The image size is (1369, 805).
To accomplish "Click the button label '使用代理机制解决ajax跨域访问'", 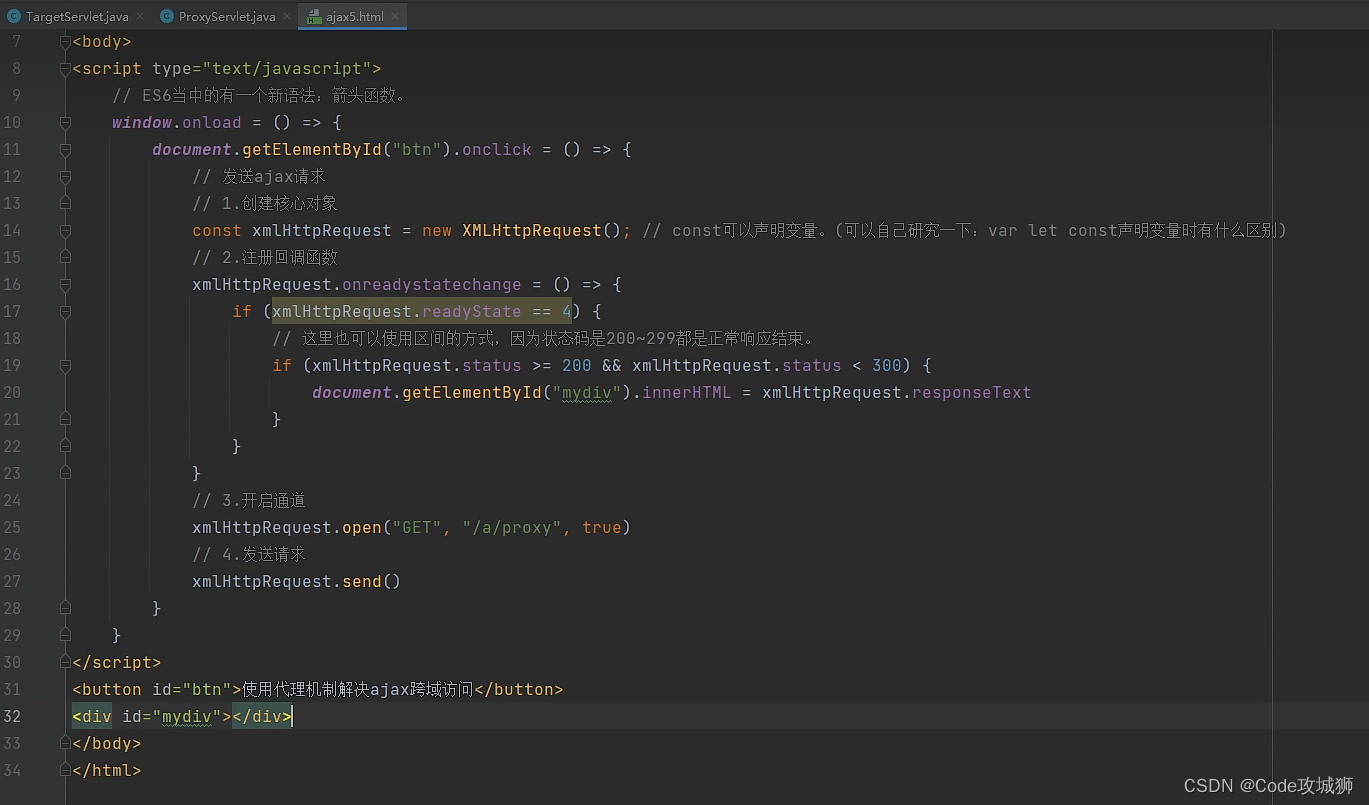I will [x=358, y=690].
